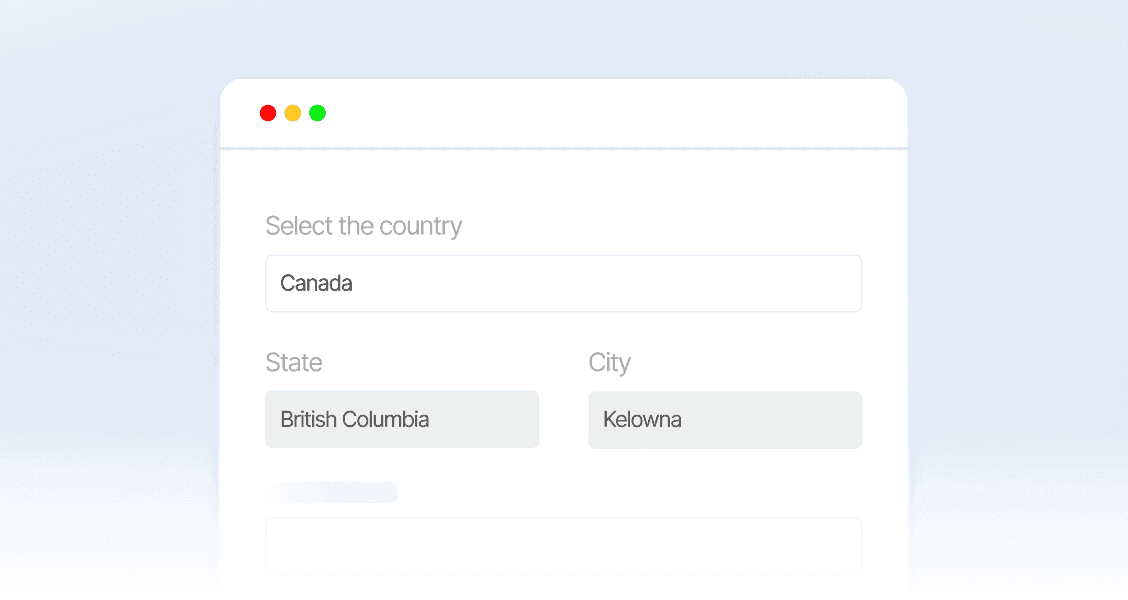Click the blank title bar area beside the window dots
This screenshot has height=600, width=1128.
pyautogui.click(x=600, y=113)
